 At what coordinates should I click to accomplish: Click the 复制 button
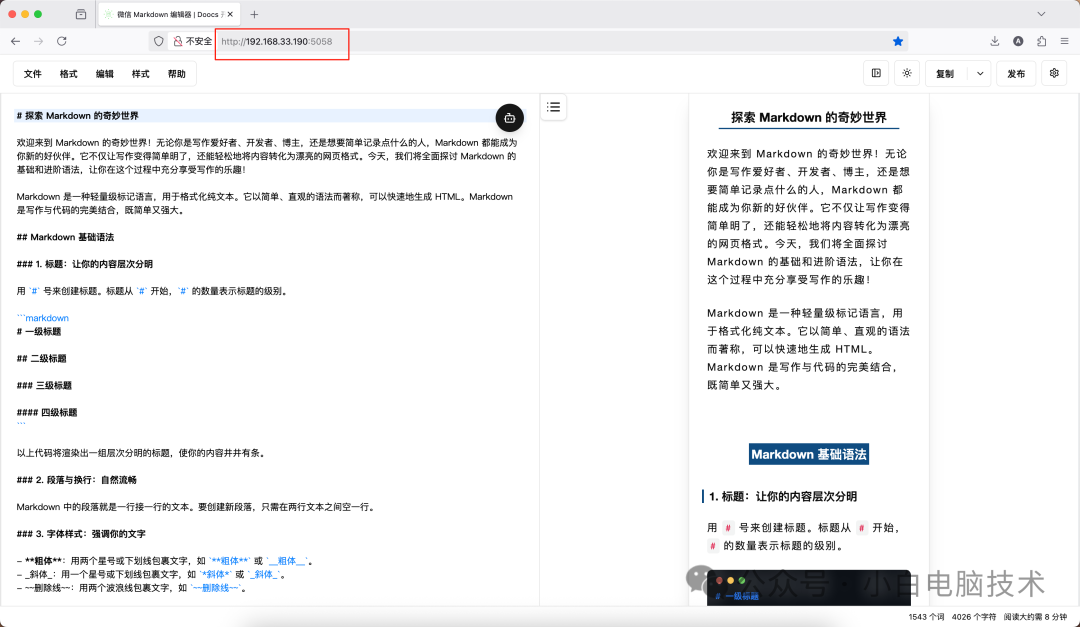click(x=945, y=74)
